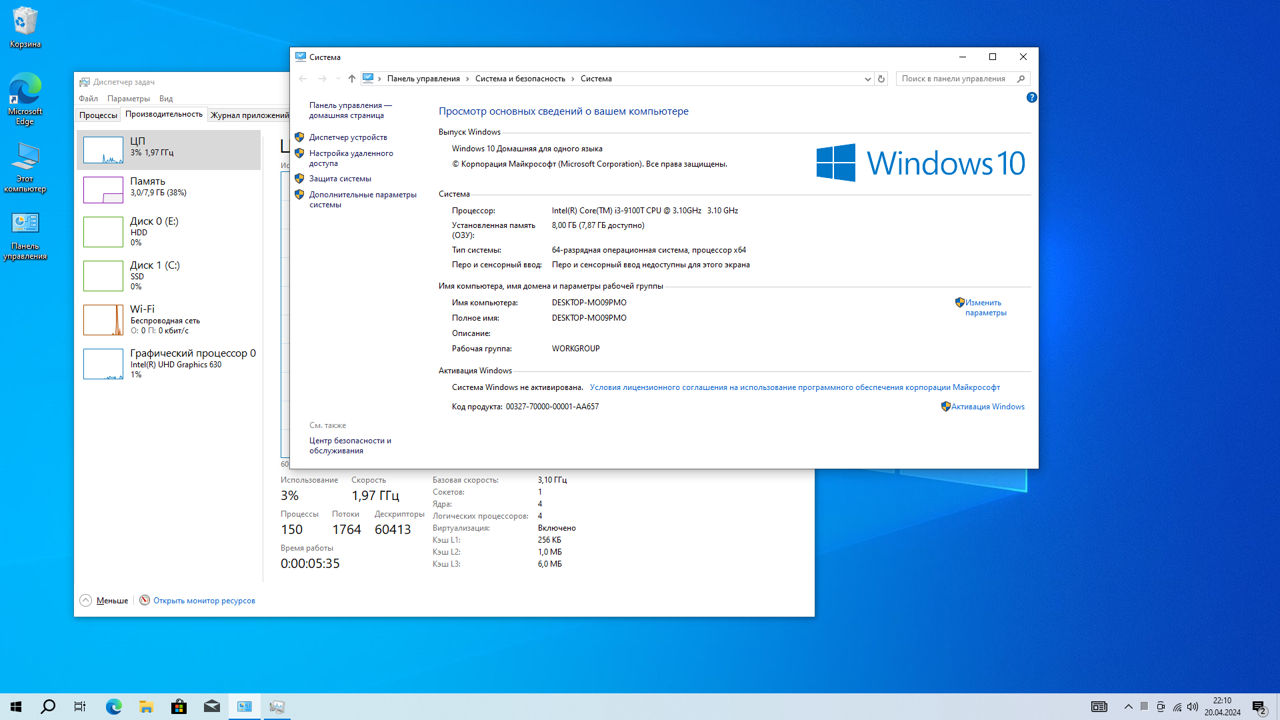This screenshot has width=1280, height=720.
Task: Open Панель управления desktop icon
Action: tap(25, 236)
